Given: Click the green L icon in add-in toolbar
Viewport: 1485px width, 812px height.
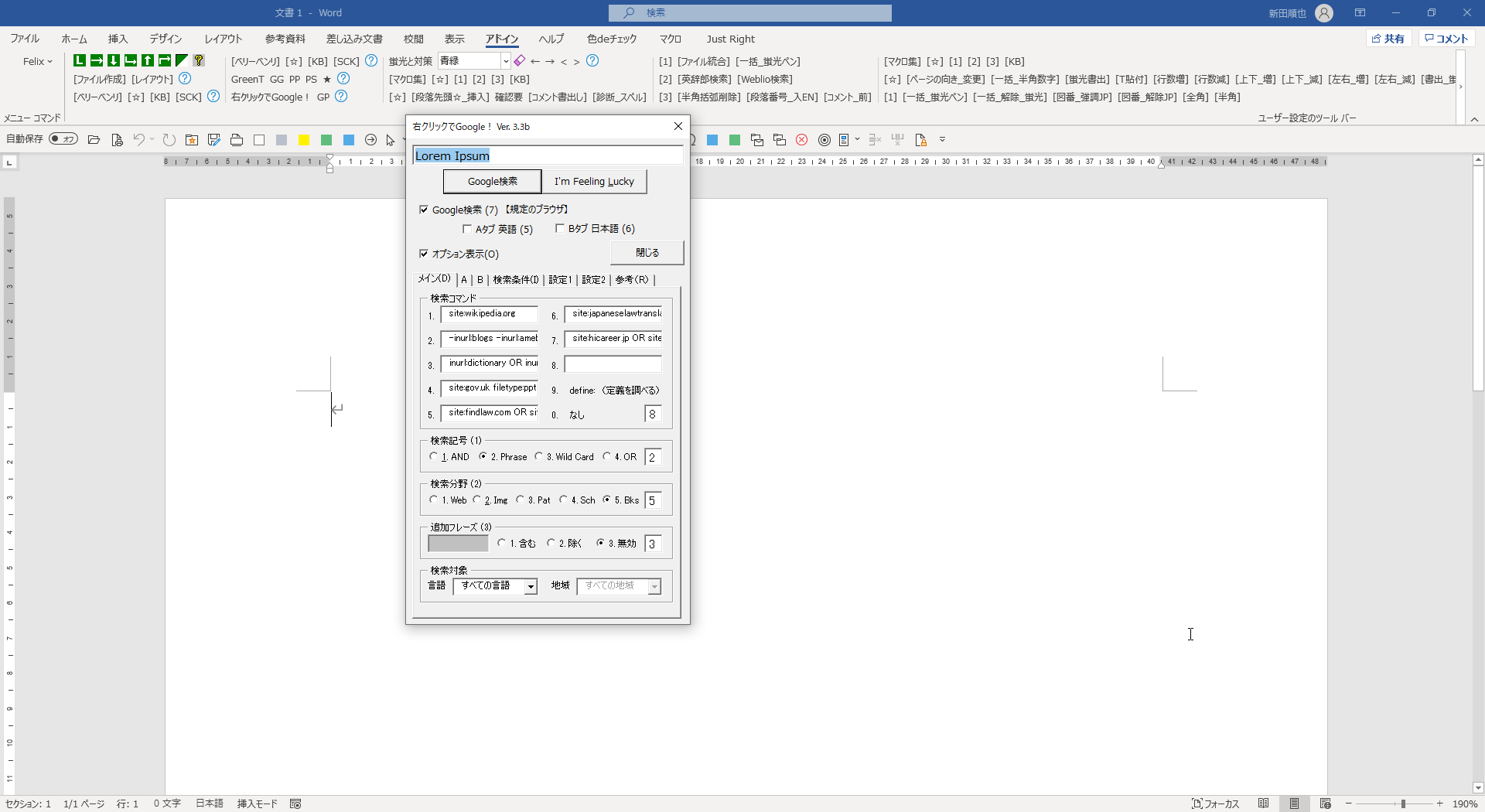Looking at the screenshot, I should coord(80,60).
